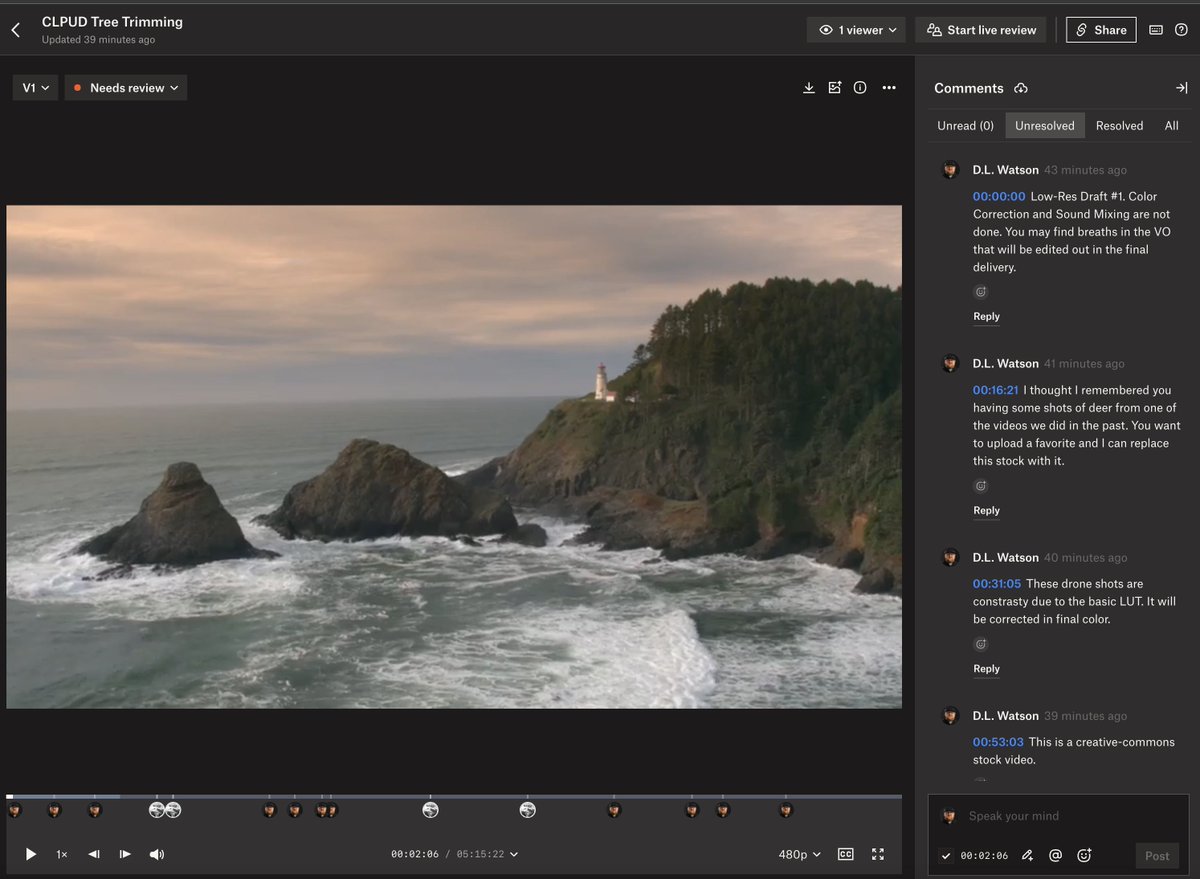Open the drawing annotation tool
Screen dimensions: 1200x879
pyautogui.click(x=1027, y=855)
